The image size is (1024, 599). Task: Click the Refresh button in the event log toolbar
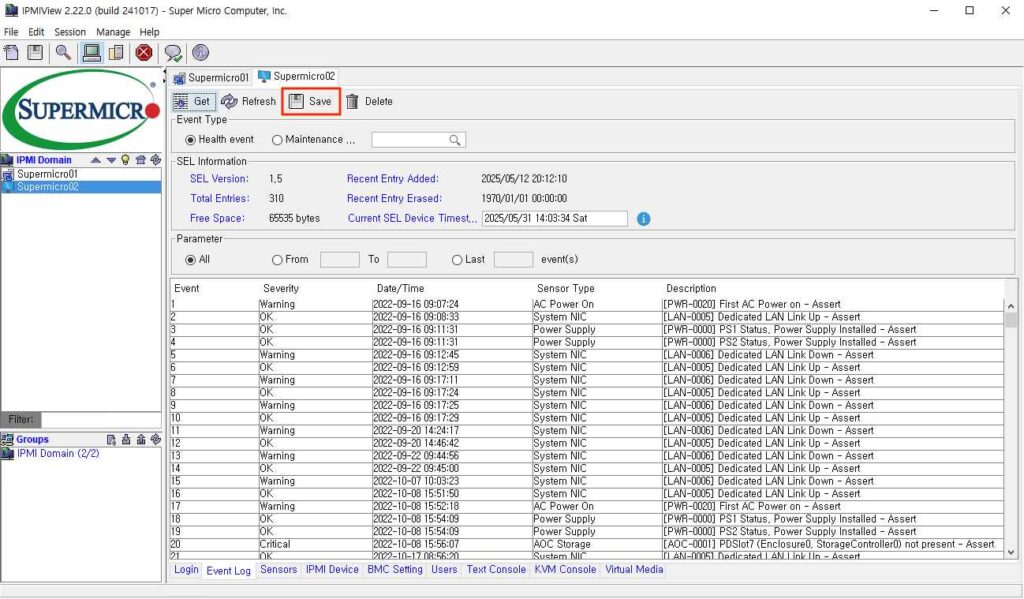(249, 102)
